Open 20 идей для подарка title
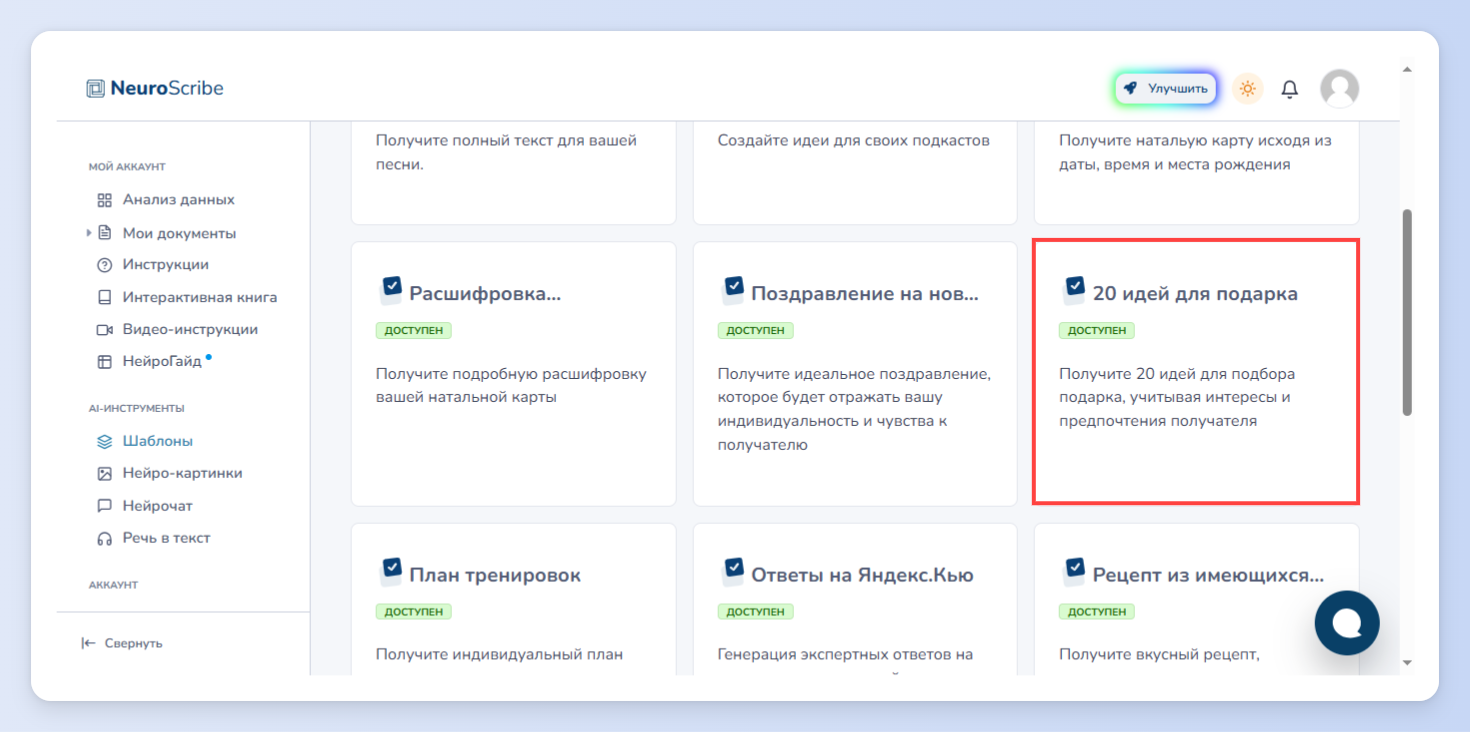 point(1195,294)
